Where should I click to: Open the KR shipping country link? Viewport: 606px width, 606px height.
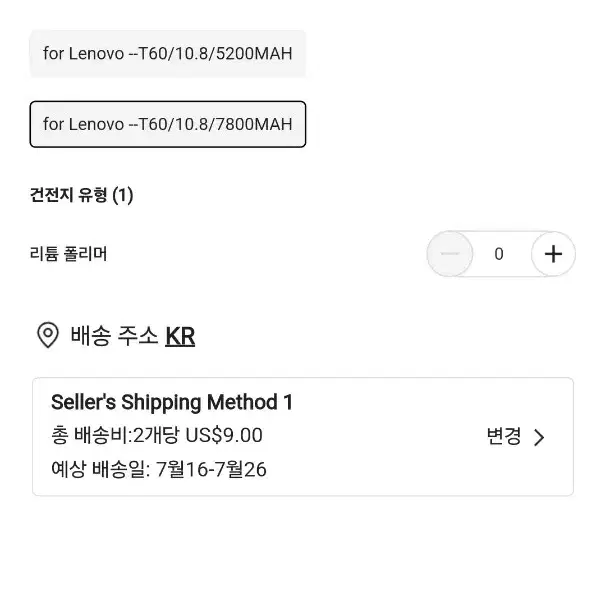pyautogui.click(x=180, y=336)
